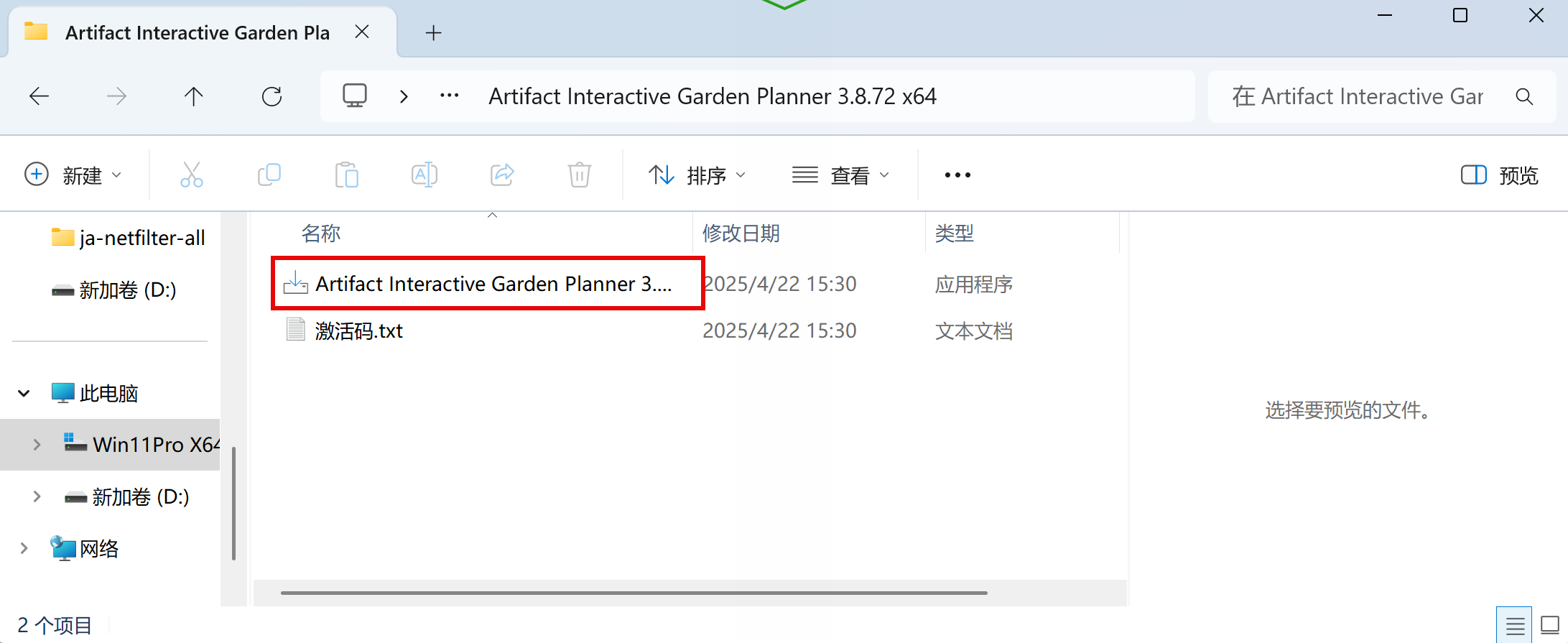The height and width of the screenshot is (643, 1568).
Task: Click the Rename icon in toolbar
Action: click(x=424, y=175)
